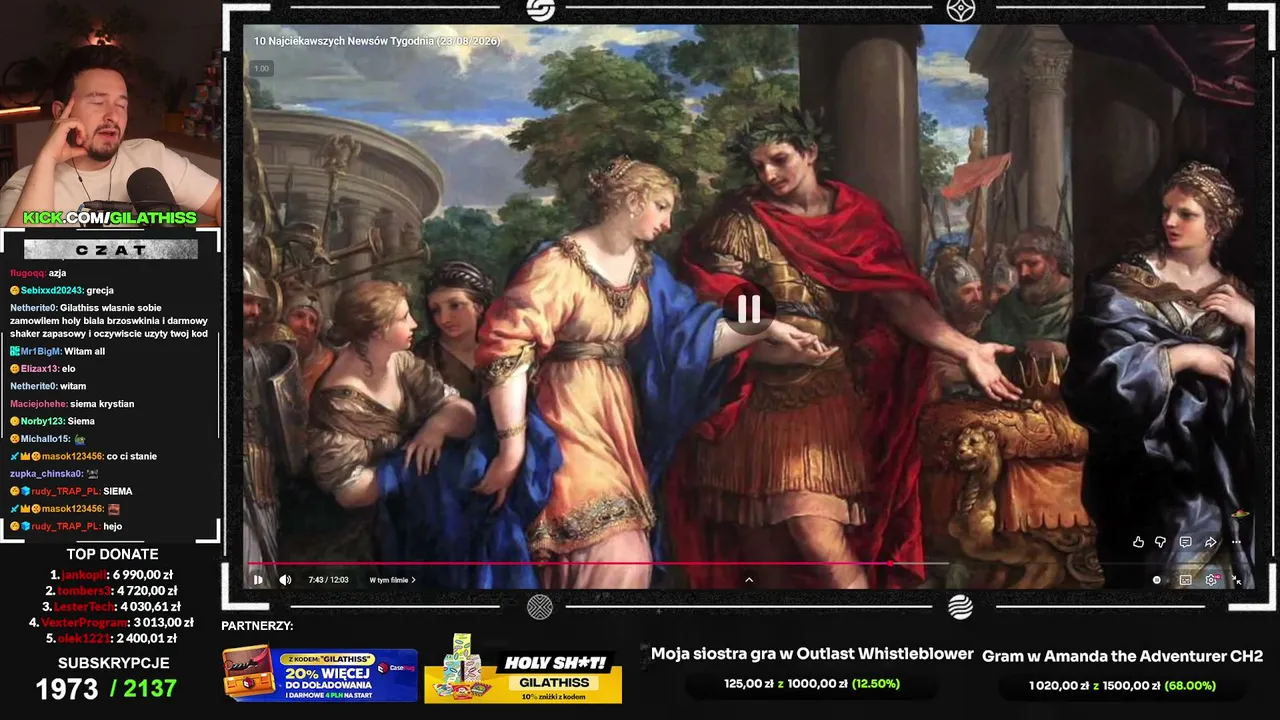The width and height of the screenshot is (1280, 720).
Task: Mute the video with the speaker icon
Action: 285,580
